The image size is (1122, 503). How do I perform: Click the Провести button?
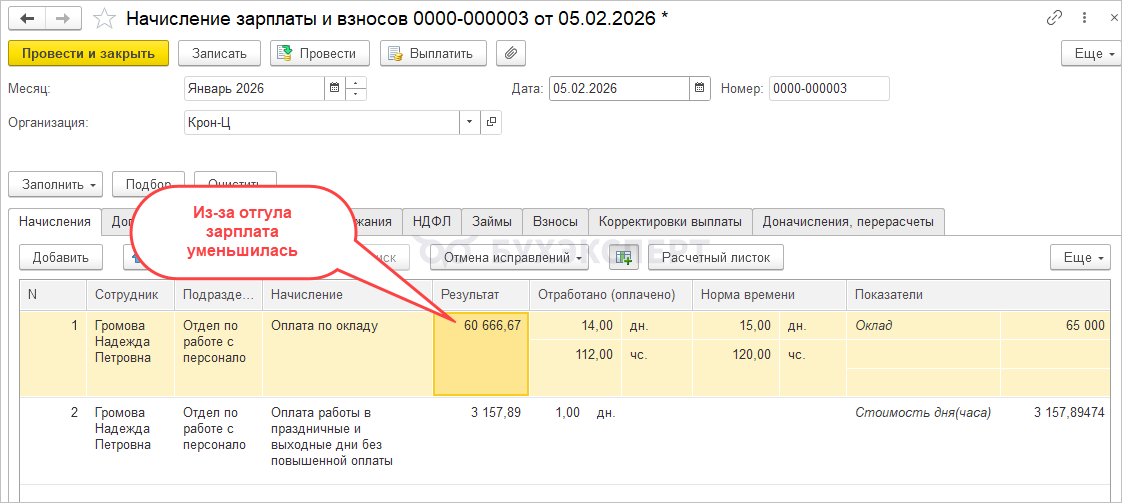coord(319,53)
